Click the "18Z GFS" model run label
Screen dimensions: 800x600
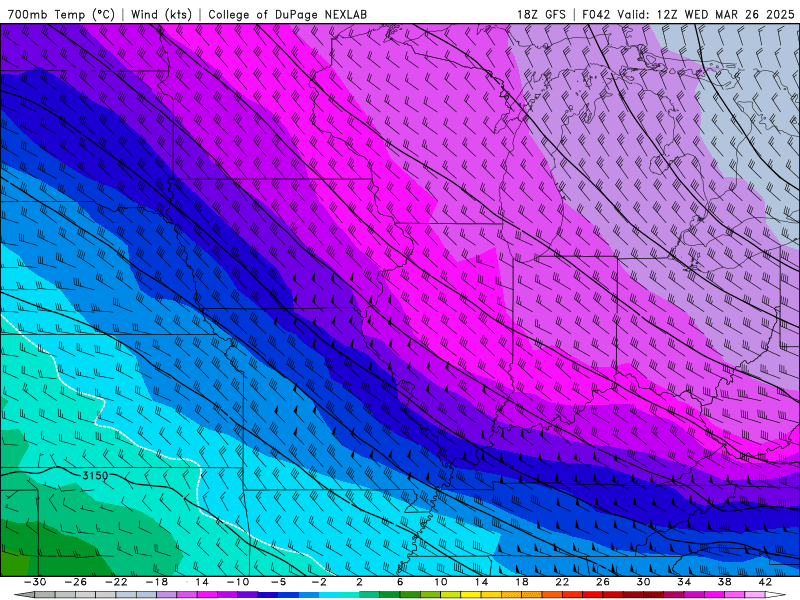[541, 15]
